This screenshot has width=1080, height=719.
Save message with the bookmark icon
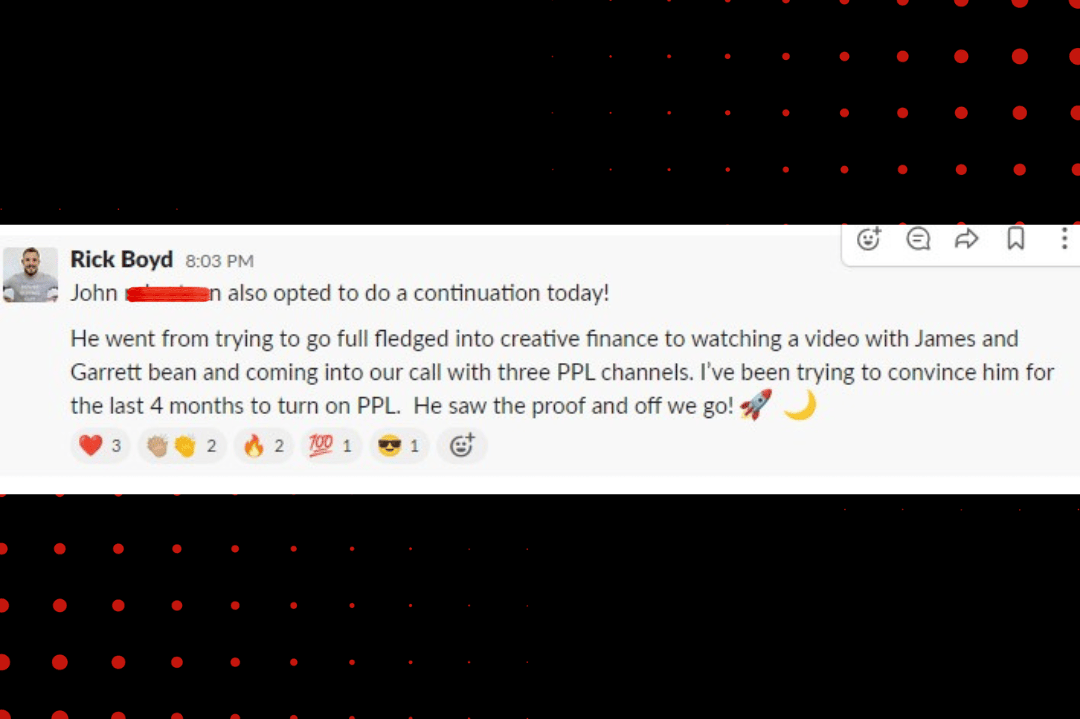pos(1016,239)
